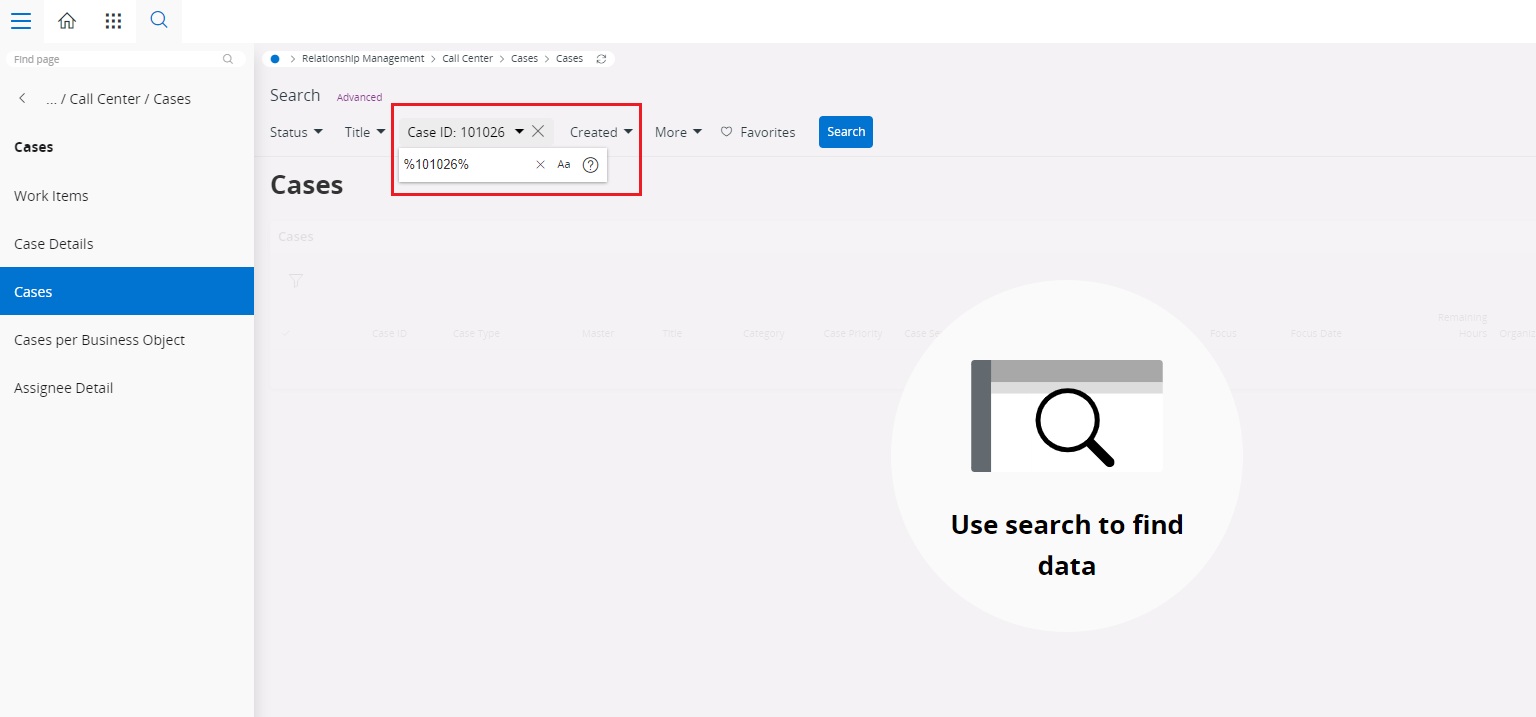Viewport: 1536px width, 717px height.
Task: Remove the Case ID filter chip
Action: click(x=538, y=132)
